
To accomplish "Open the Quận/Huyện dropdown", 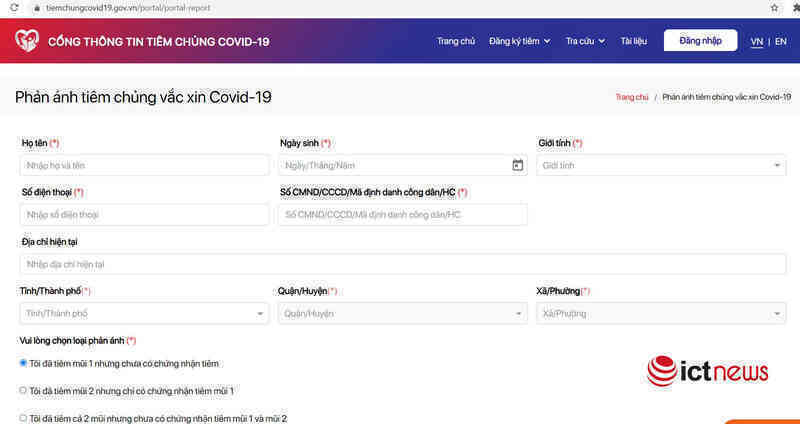I will (403, 313).
